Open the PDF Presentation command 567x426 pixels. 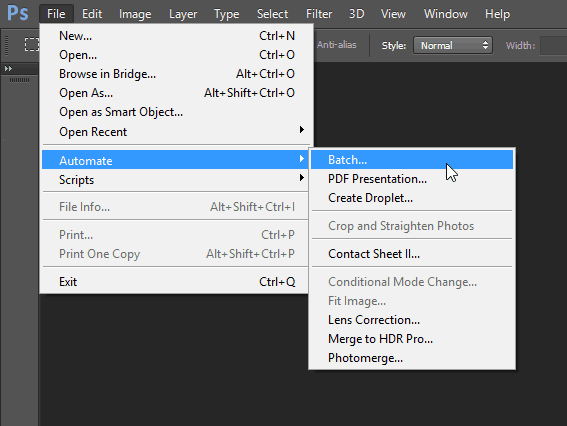click(412, 179)
